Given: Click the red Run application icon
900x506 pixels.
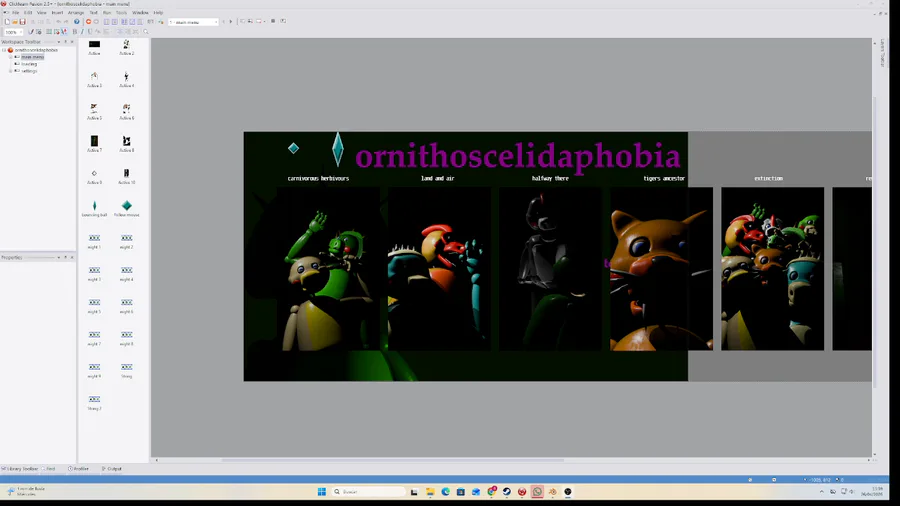Looking at the screenshot, I should [88, 22].
